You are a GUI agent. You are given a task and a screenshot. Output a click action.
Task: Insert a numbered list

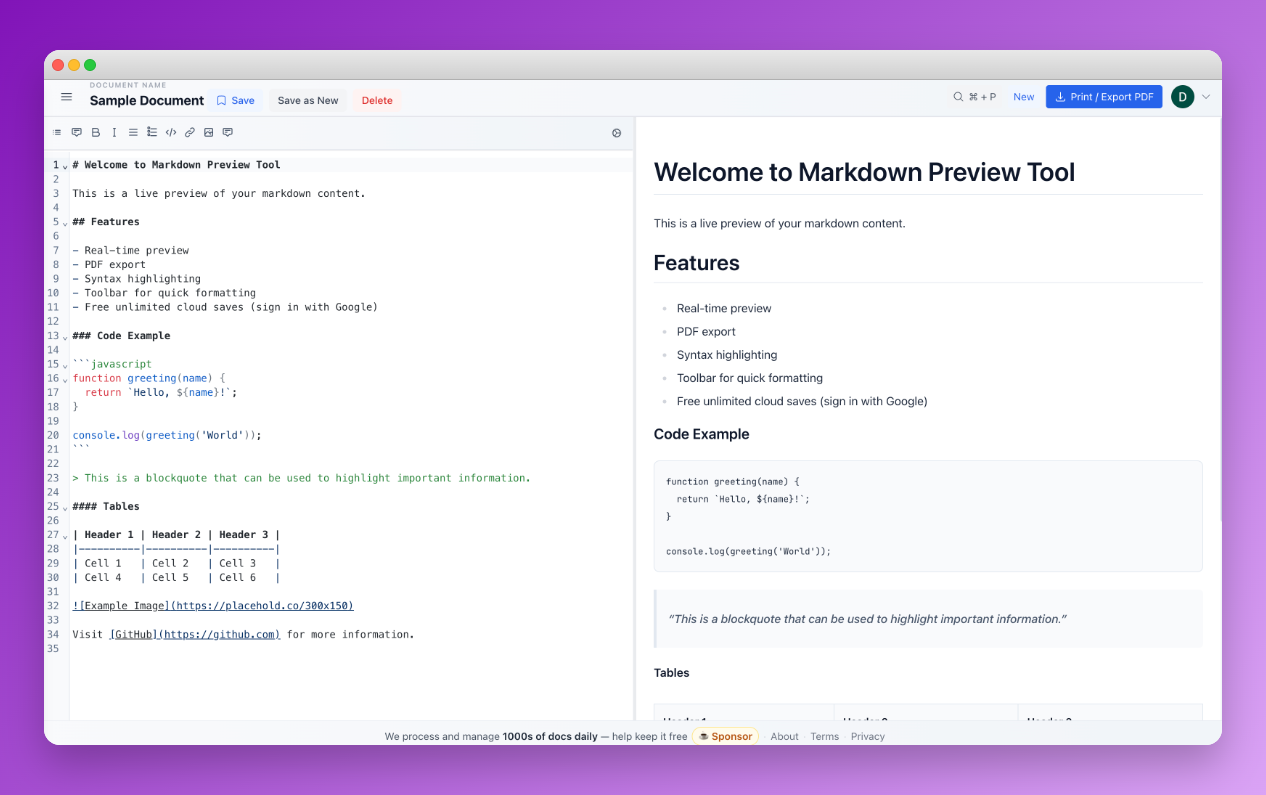click(152, 132)
